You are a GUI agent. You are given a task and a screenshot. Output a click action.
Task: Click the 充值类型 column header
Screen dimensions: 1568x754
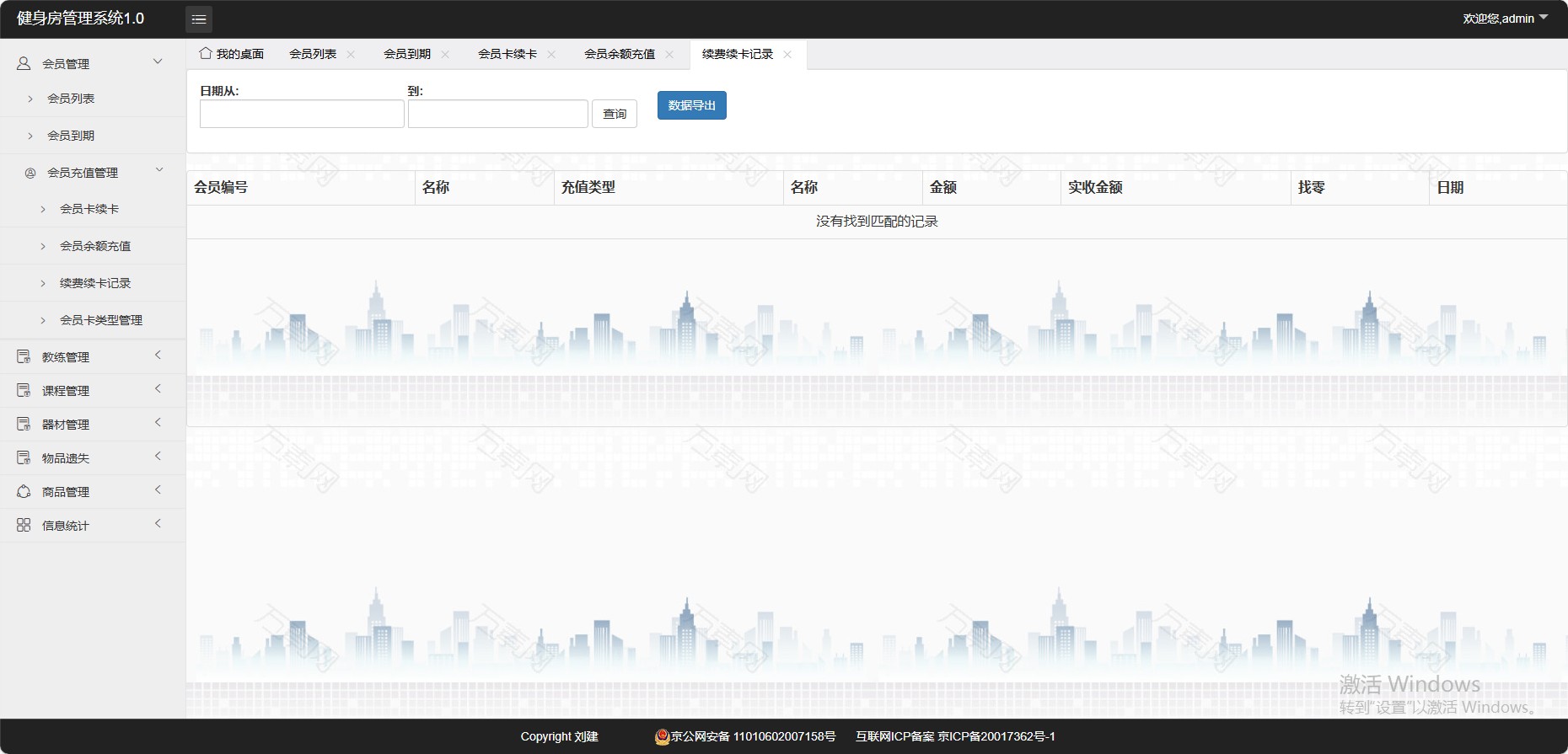pyautogui.click(x=669, y=188)
